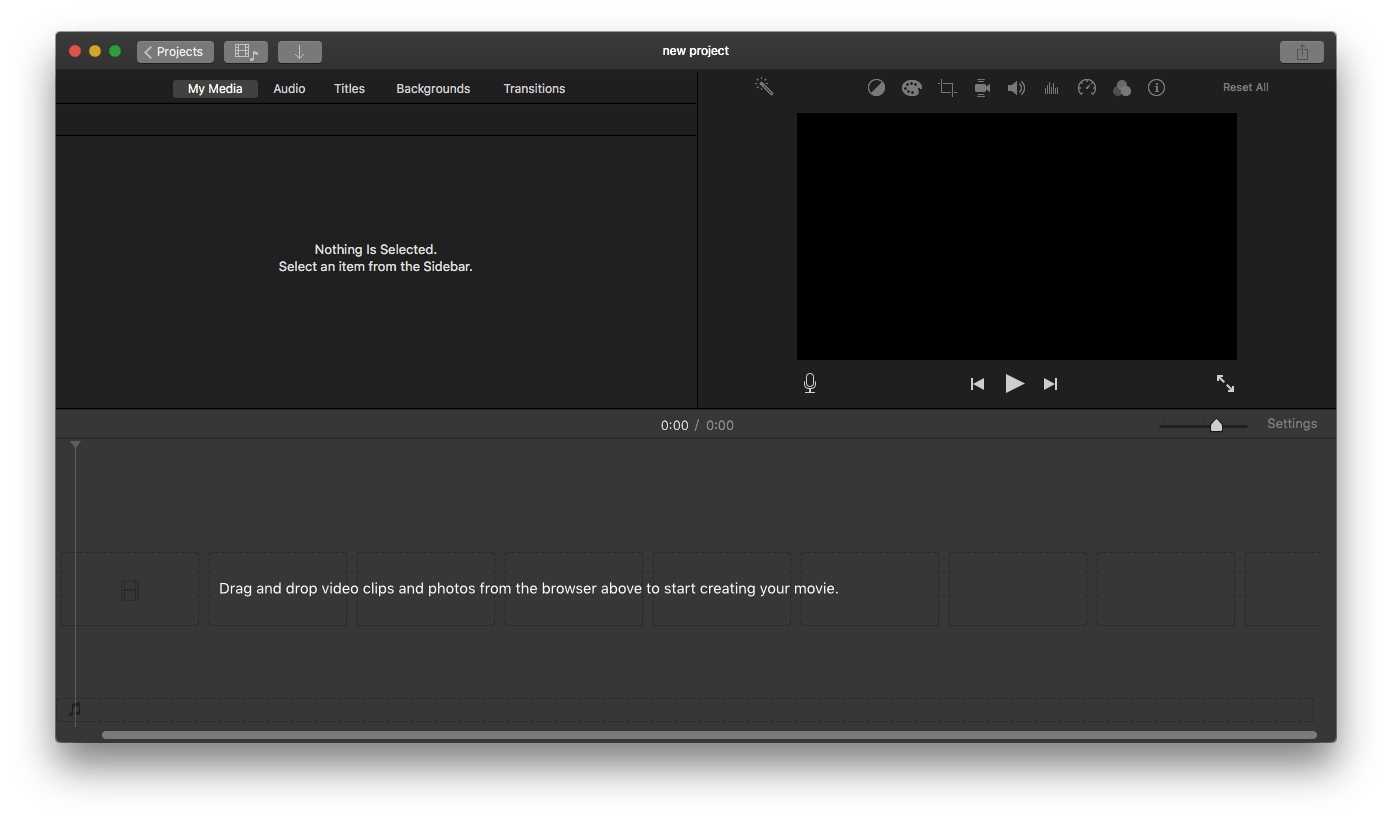
Task: Skip to the previous clip
Action: click(x=977, y=384)
